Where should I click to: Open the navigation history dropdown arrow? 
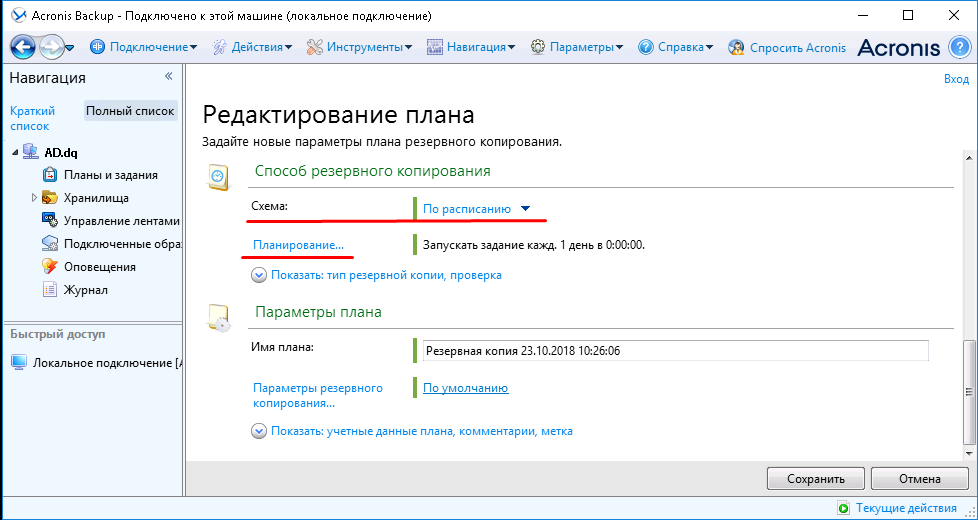[70, 48]
